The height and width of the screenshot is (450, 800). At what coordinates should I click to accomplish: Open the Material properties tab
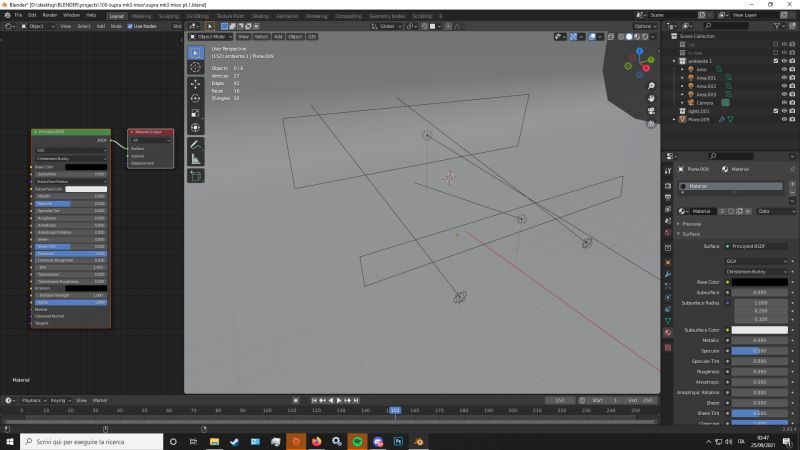point(668,333)
